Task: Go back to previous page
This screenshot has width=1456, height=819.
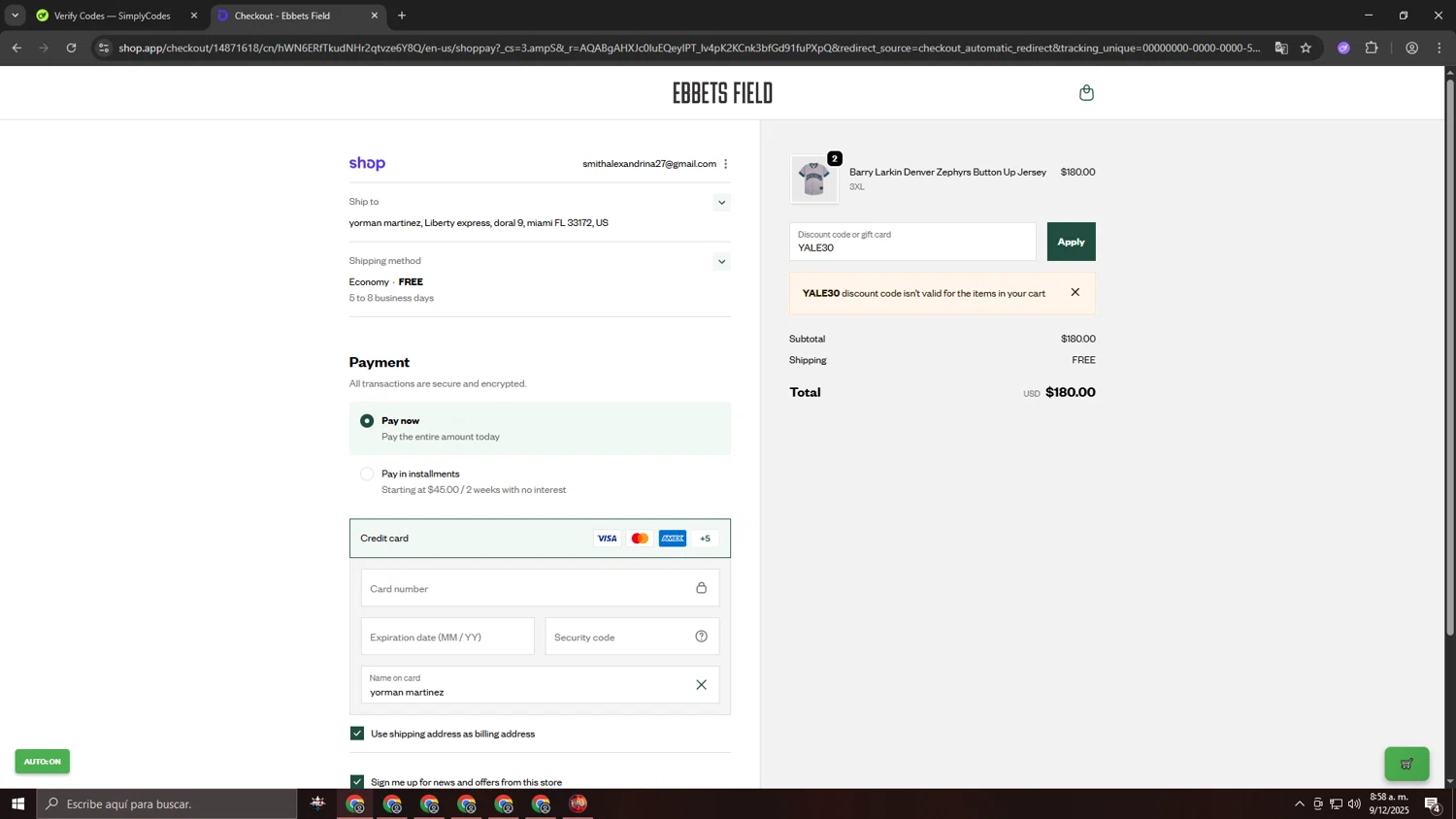Action: [17, 48]
